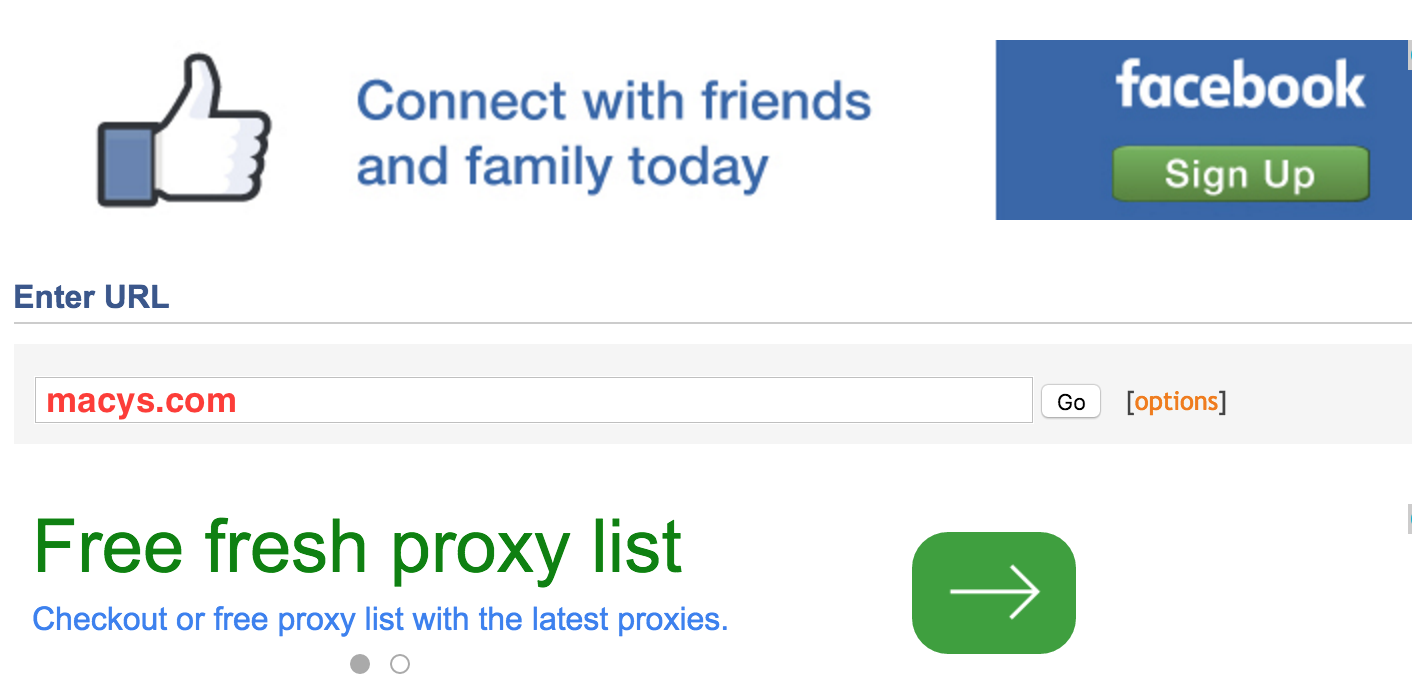Click the macys.com text in URL field

141,401
